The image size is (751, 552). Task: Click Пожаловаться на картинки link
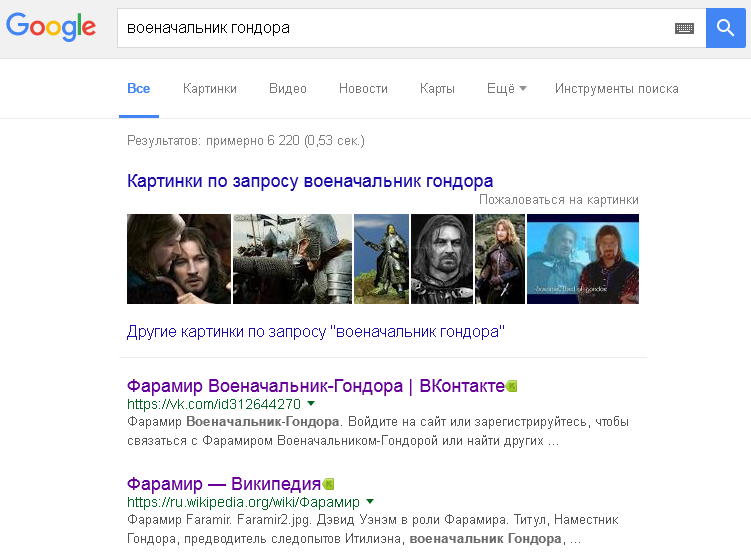tap(559, 200)
